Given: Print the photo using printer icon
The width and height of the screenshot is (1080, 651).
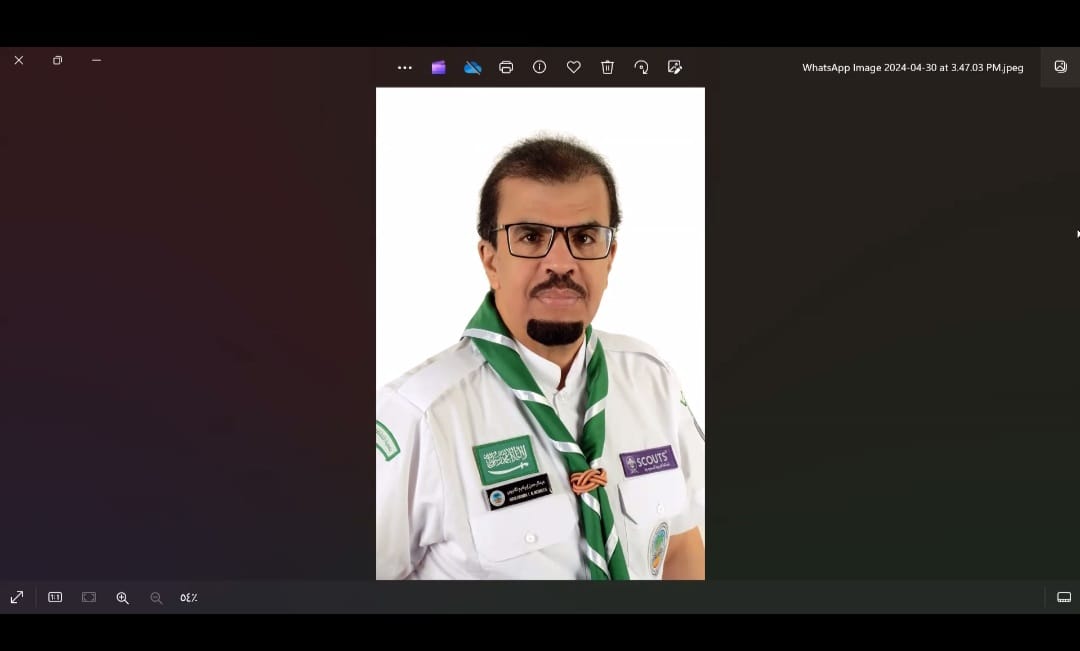Looking at the screenshot, I should point(506,68).
